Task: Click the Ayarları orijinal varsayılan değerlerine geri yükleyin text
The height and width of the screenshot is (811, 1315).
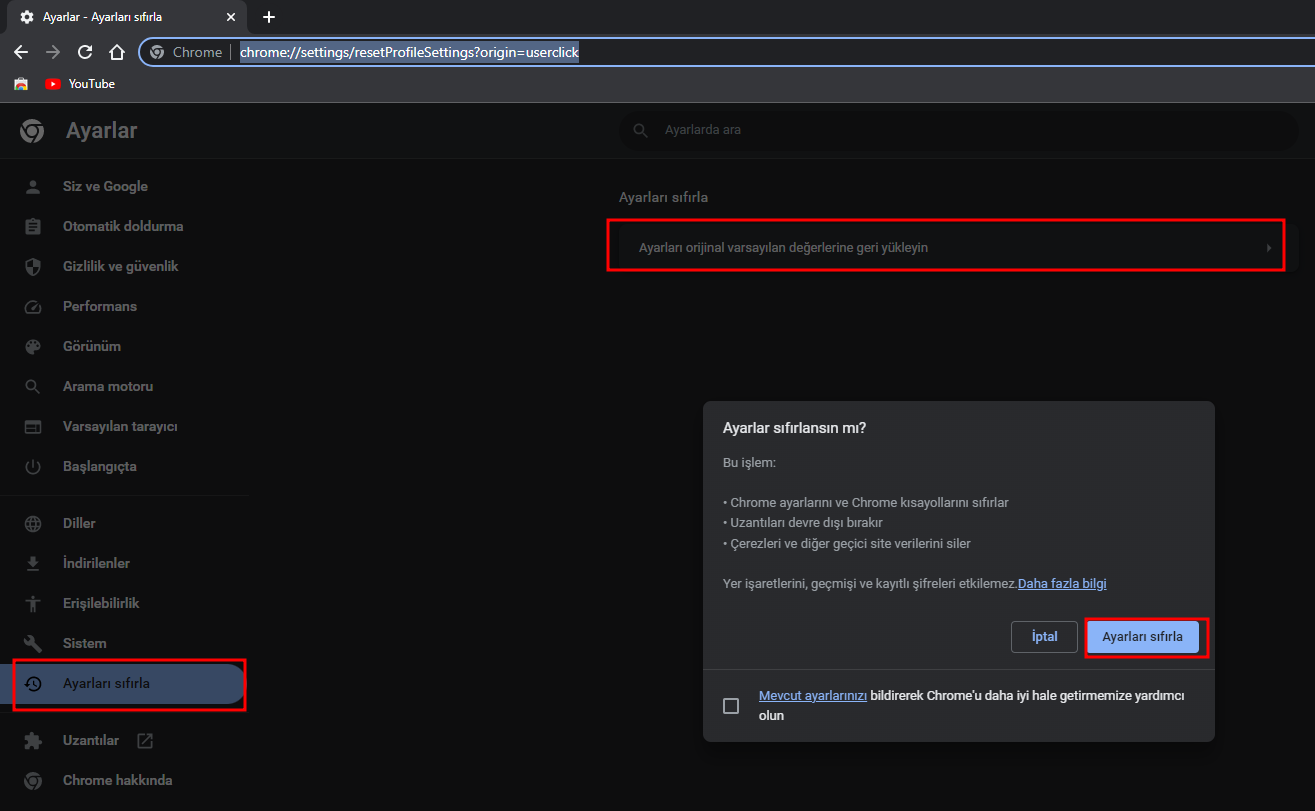Action: (783, 248)
